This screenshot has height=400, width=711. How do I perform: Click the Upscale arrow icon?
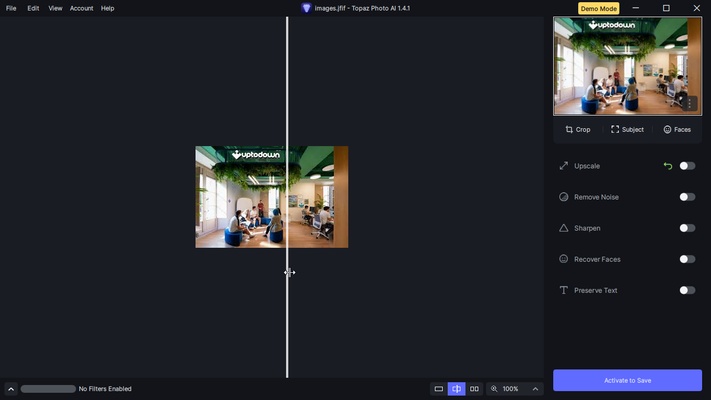pos(564,166)
